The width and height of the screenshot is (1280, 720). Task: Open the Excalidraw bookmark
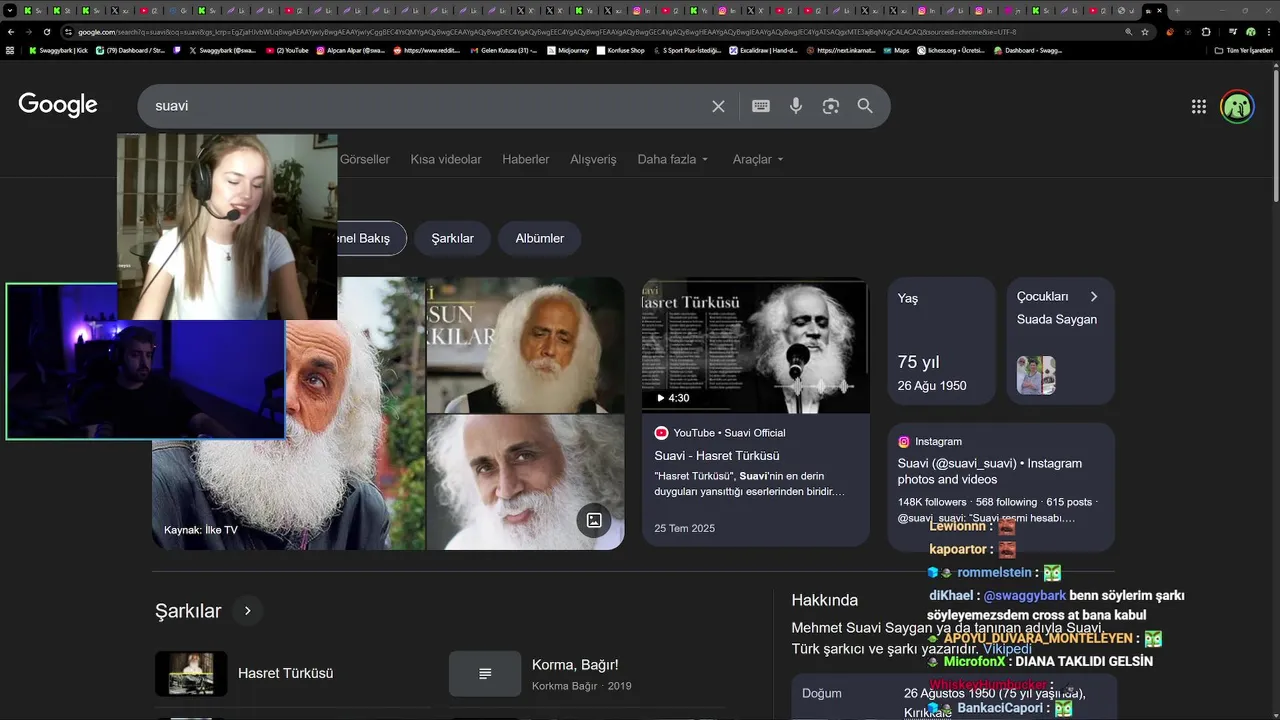pyautogui.click(x=764, y=50)
